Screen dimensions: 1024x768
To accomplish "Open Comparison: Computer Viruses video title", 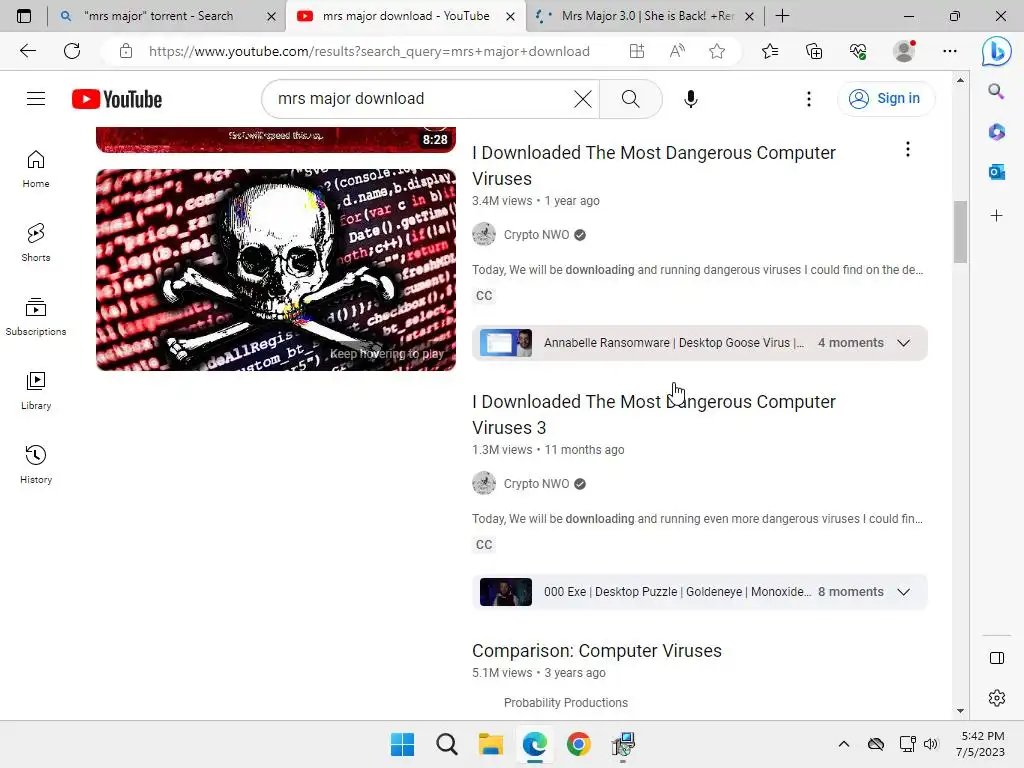I will pos(596,650).
